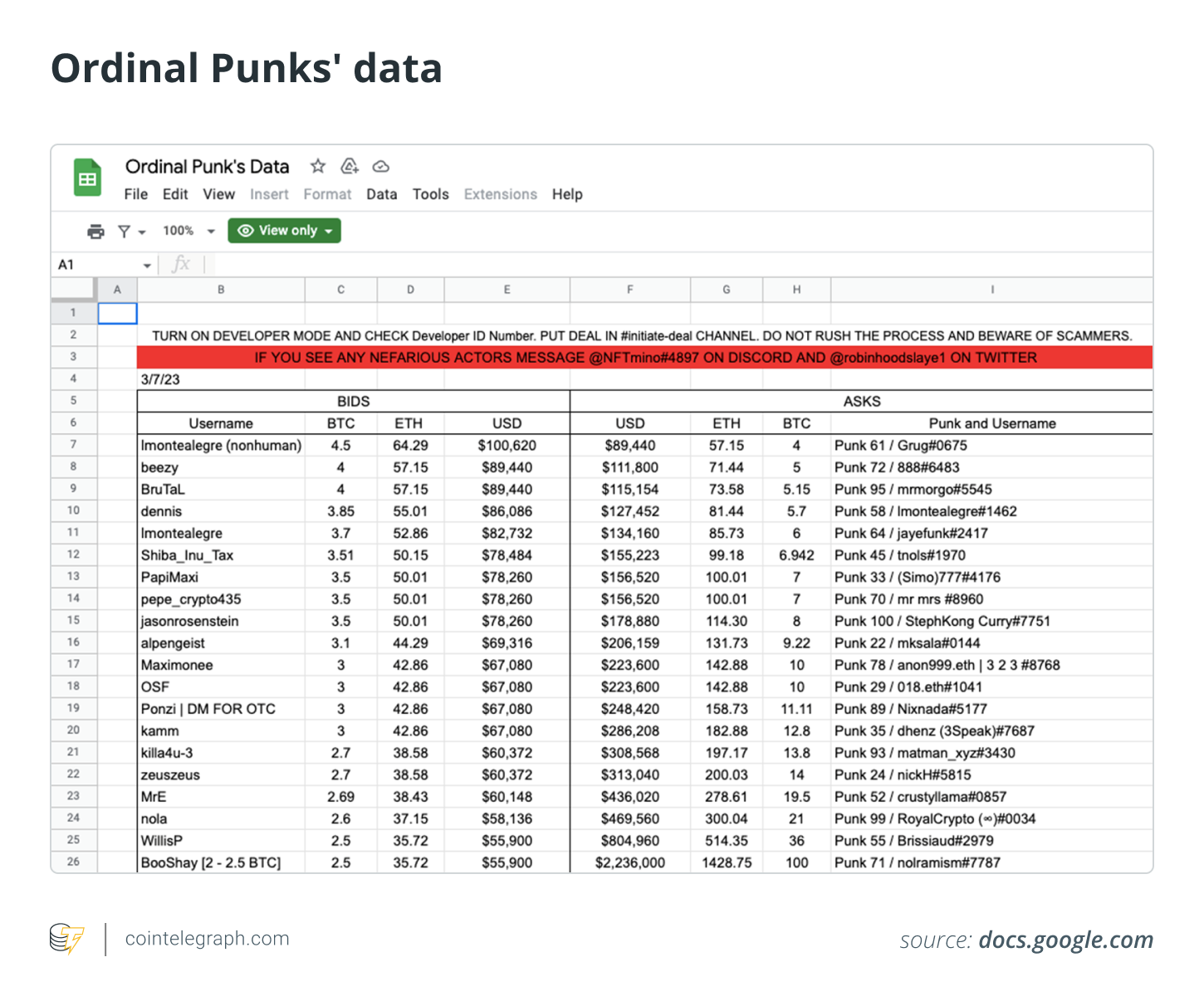Click the print icon in toolbar
1204x1006 pixels.
pos(96,232)
